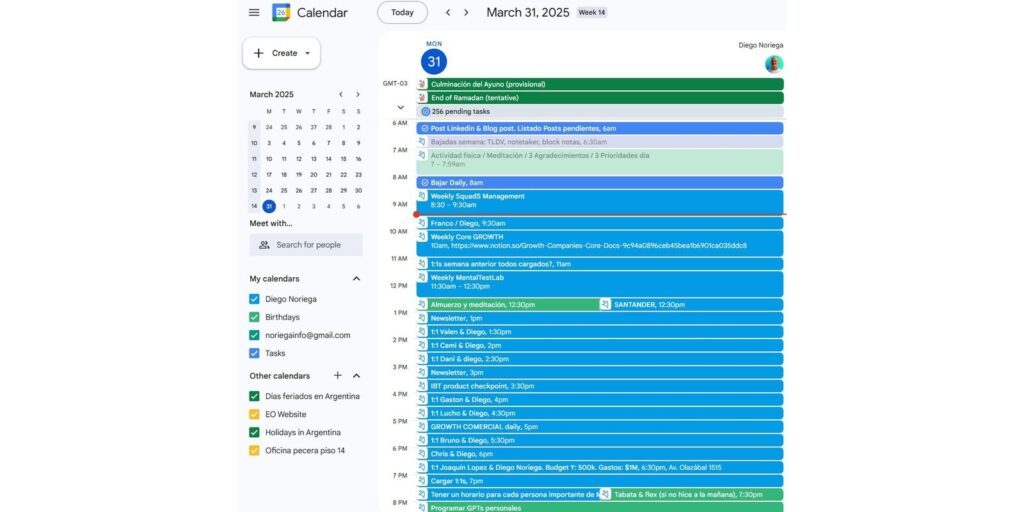Show previous month in mini calendar
The image size is (1024, 512).
(x=340, y=95)
